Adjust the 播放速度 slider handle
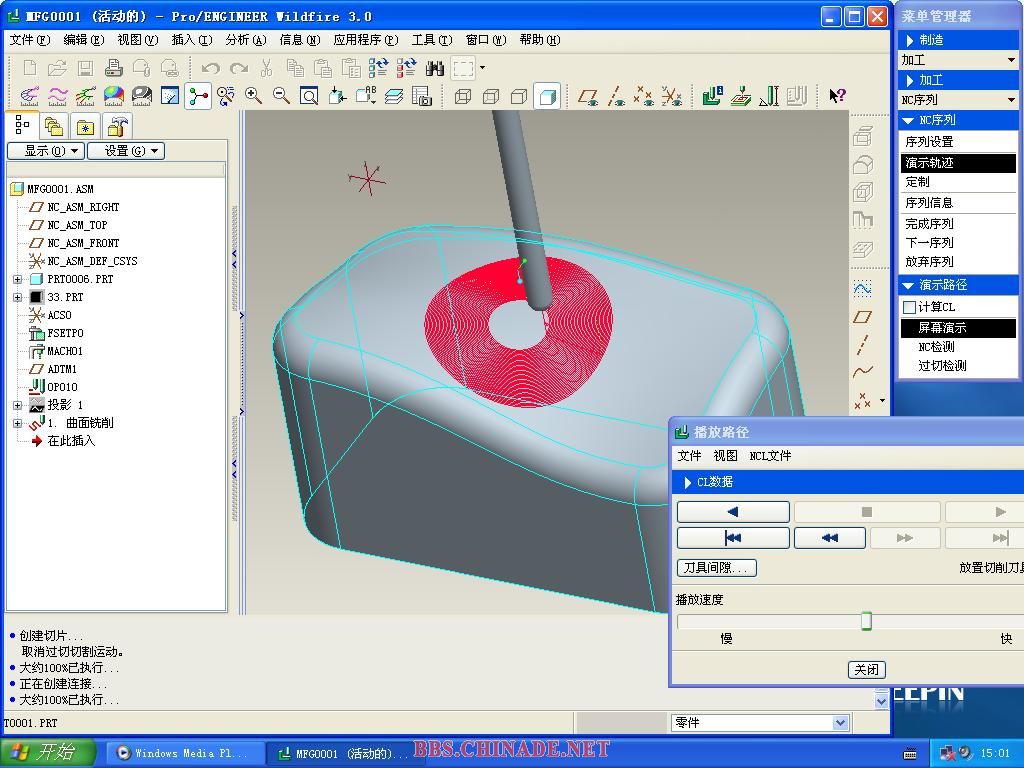Screen dimensions: 1024x768 866,620
